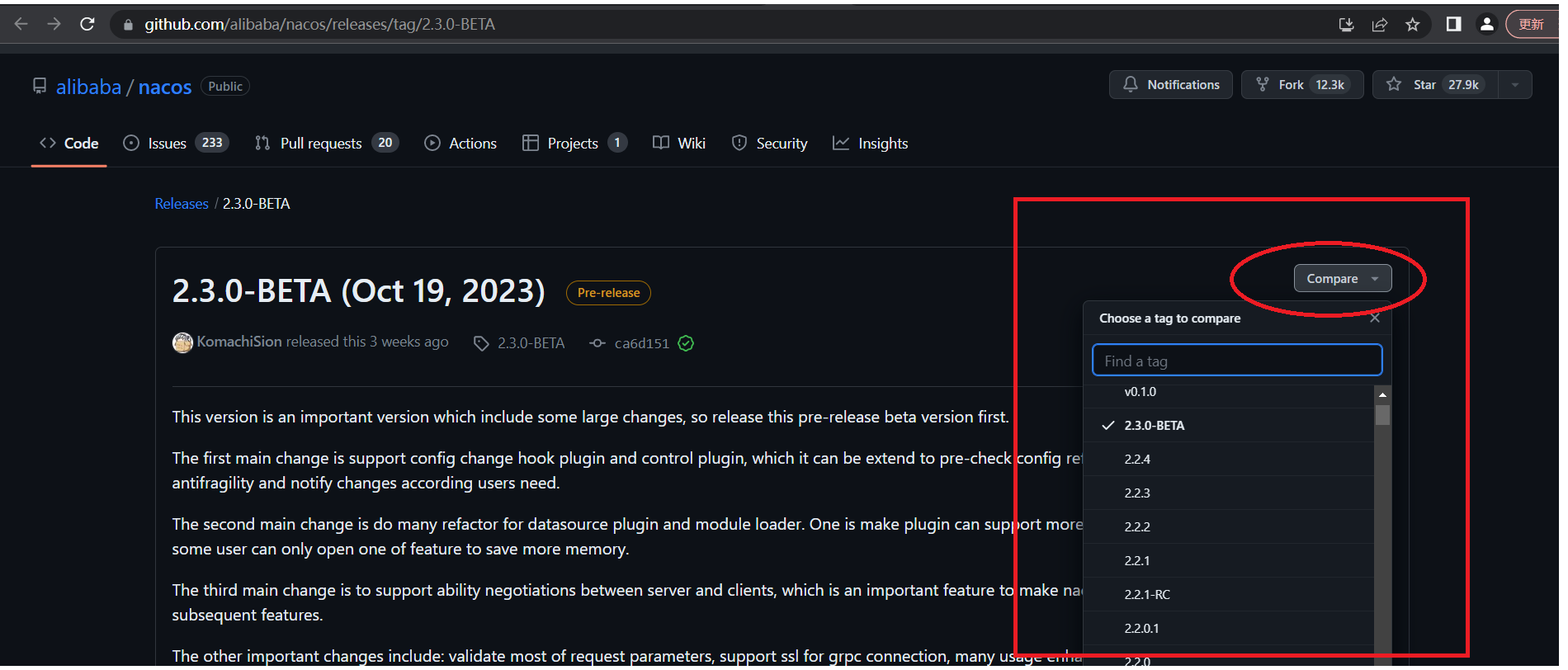This screenshot has width=1568, height=670.
Task: Open the 2.3.0-BETA tag link
Action: (531, 343)
